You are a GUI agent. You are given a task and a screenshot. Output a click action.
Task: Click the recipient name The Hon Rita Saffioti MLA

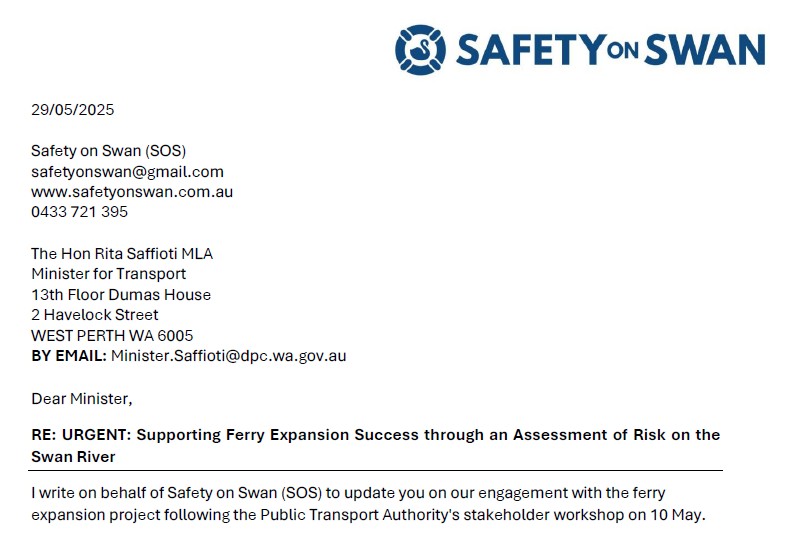(122, 254)
